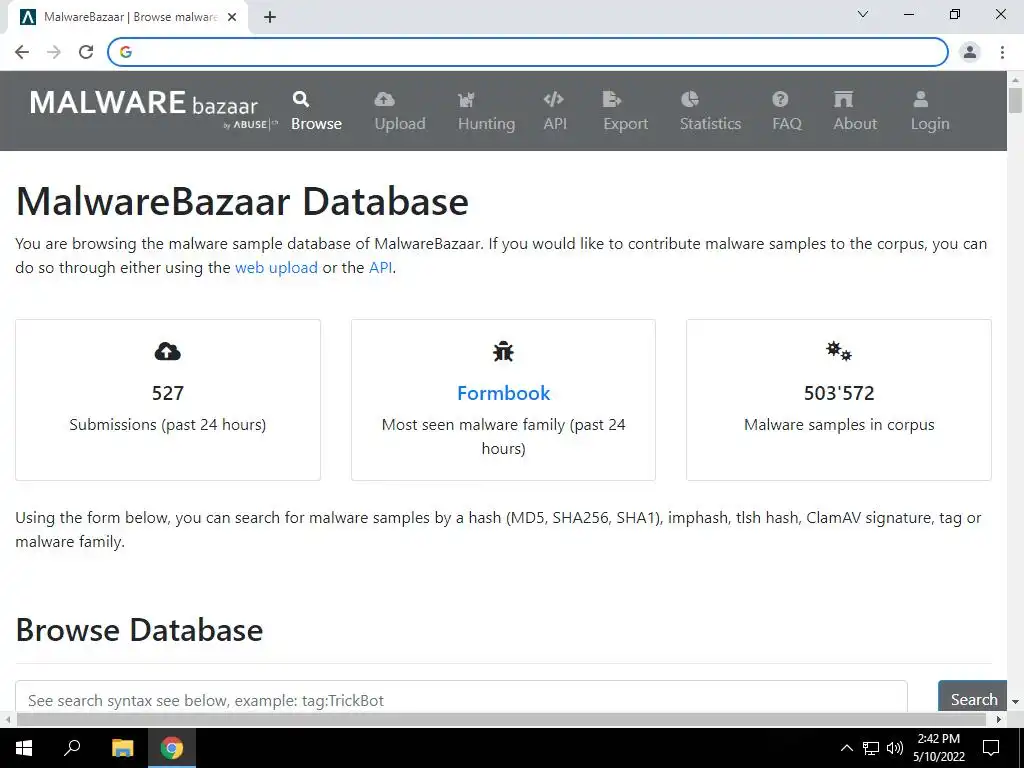The image size is (1024, 768).
Task: Open the Statistics menu label
Action: [x=711, y=123]
